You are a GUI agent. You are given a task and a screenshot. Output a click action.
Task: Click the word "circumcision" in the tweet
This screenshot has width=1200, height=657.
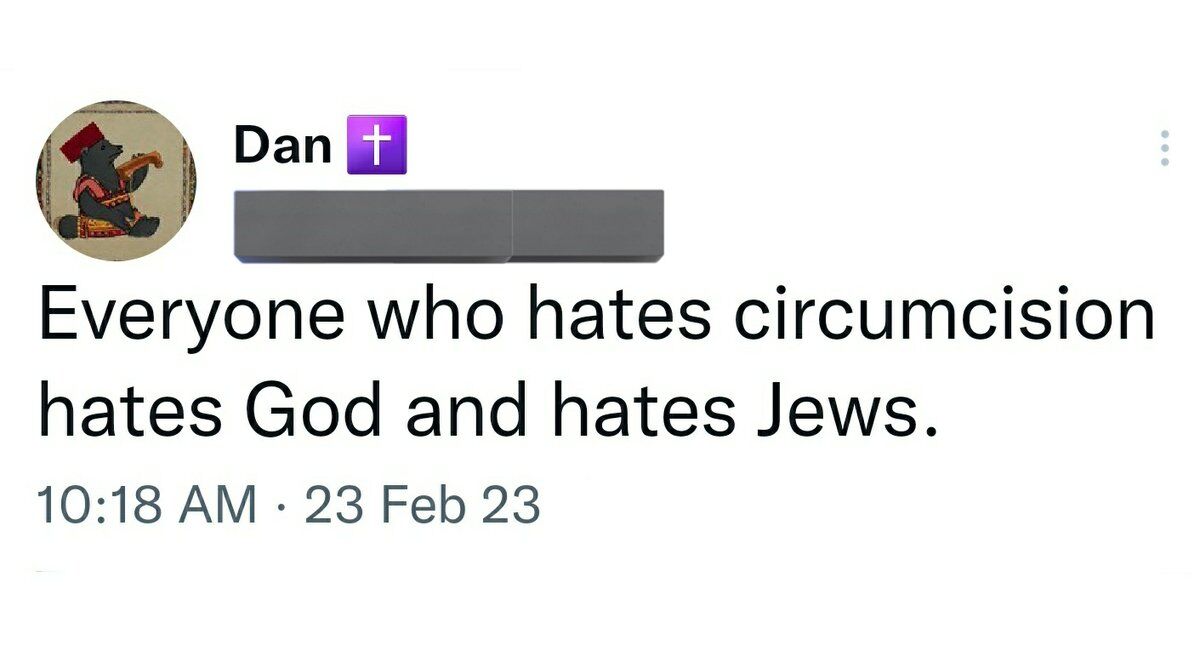click(944, 317)
